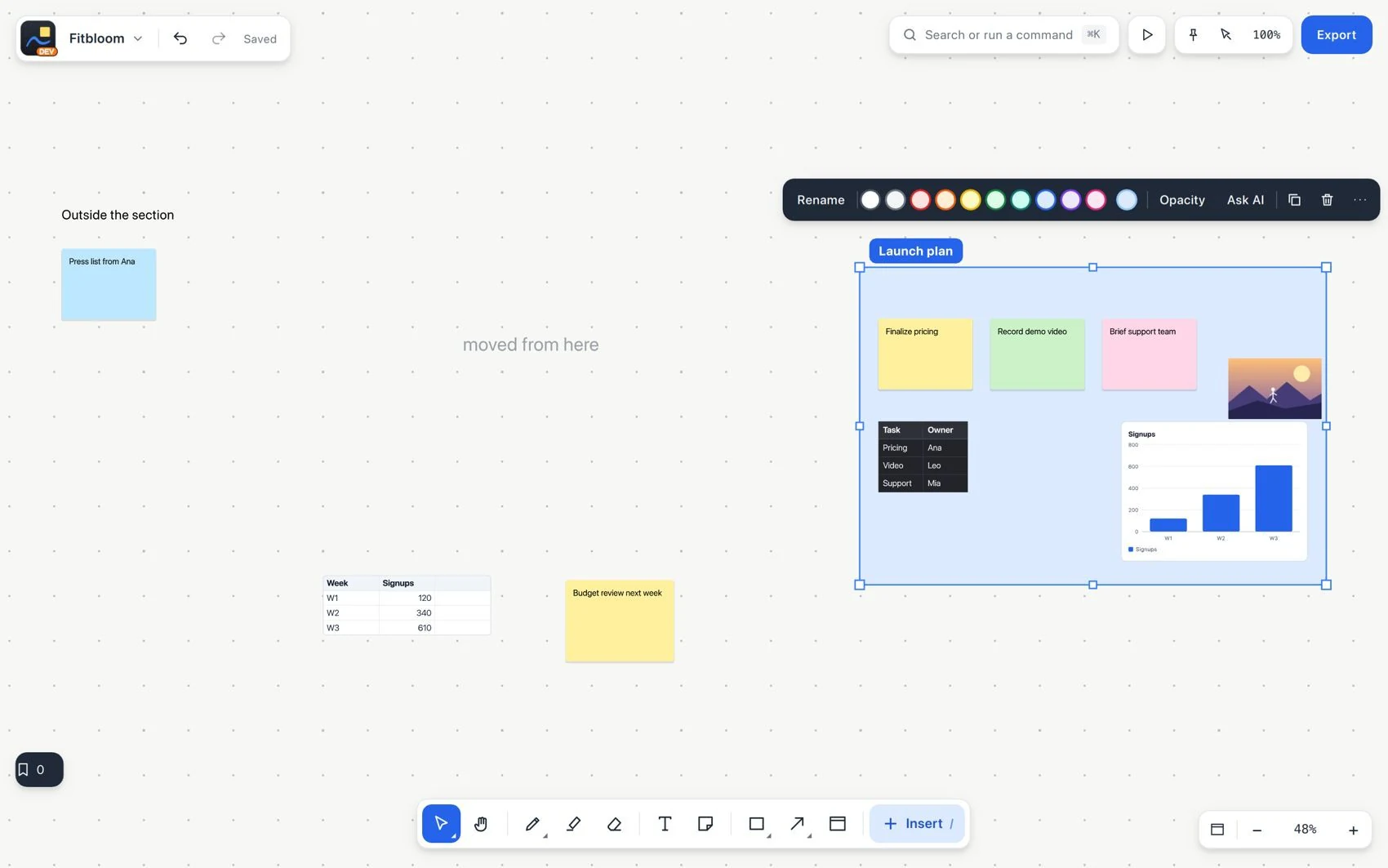Open the Opacity control
This screenshot has width=1388, height=868.
pos(1182,200)
